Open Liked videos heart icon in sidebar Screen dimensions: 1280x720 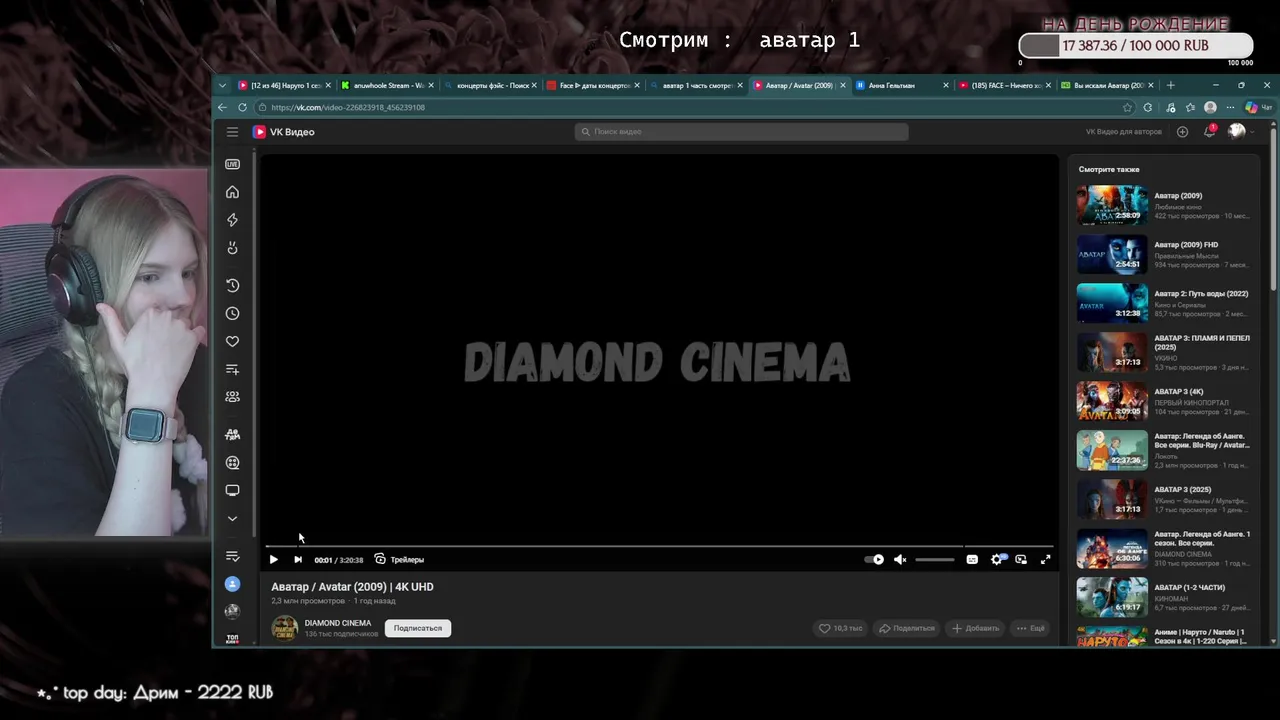(x=232, y=342)
